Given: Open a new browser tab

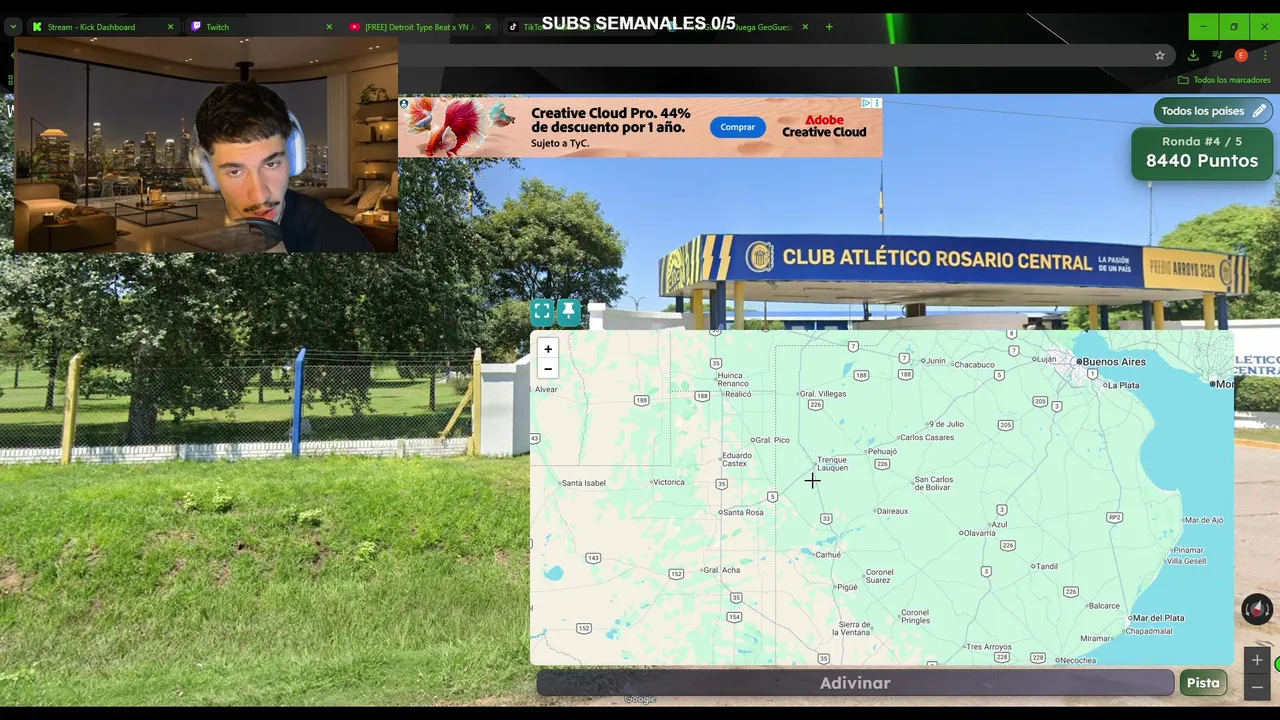Looking at the screenshot, I should pyautogui.click(x=829, y=27).
